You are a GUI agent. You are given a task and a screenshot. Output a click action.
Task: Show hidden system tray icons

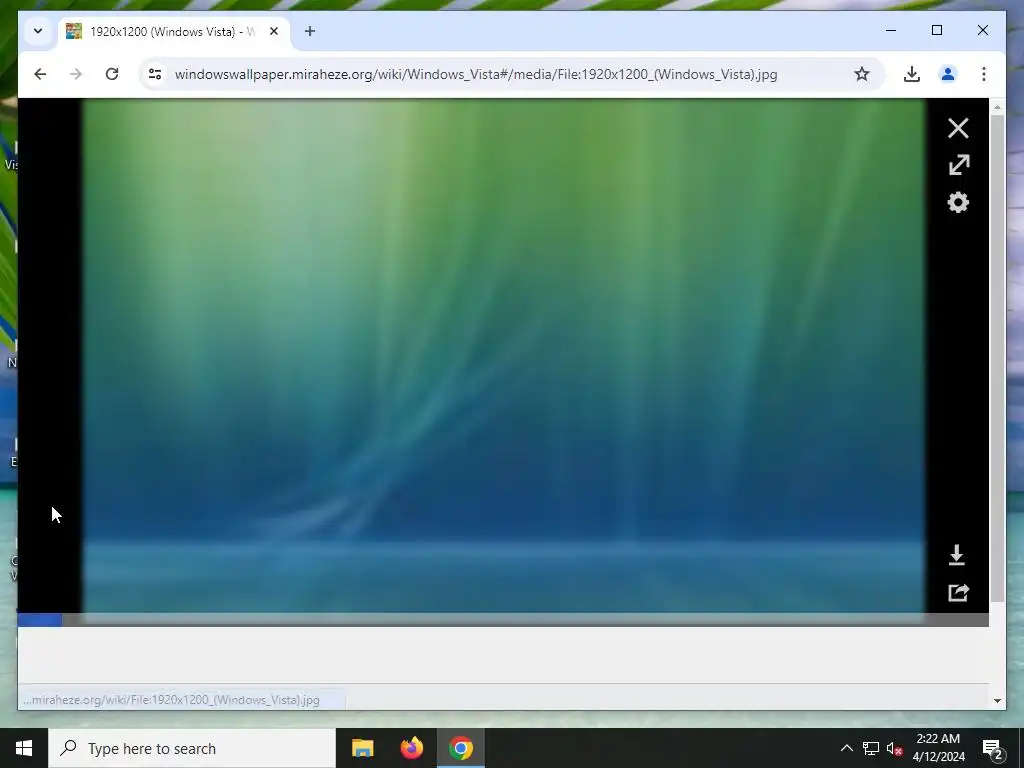coord(846,748)
